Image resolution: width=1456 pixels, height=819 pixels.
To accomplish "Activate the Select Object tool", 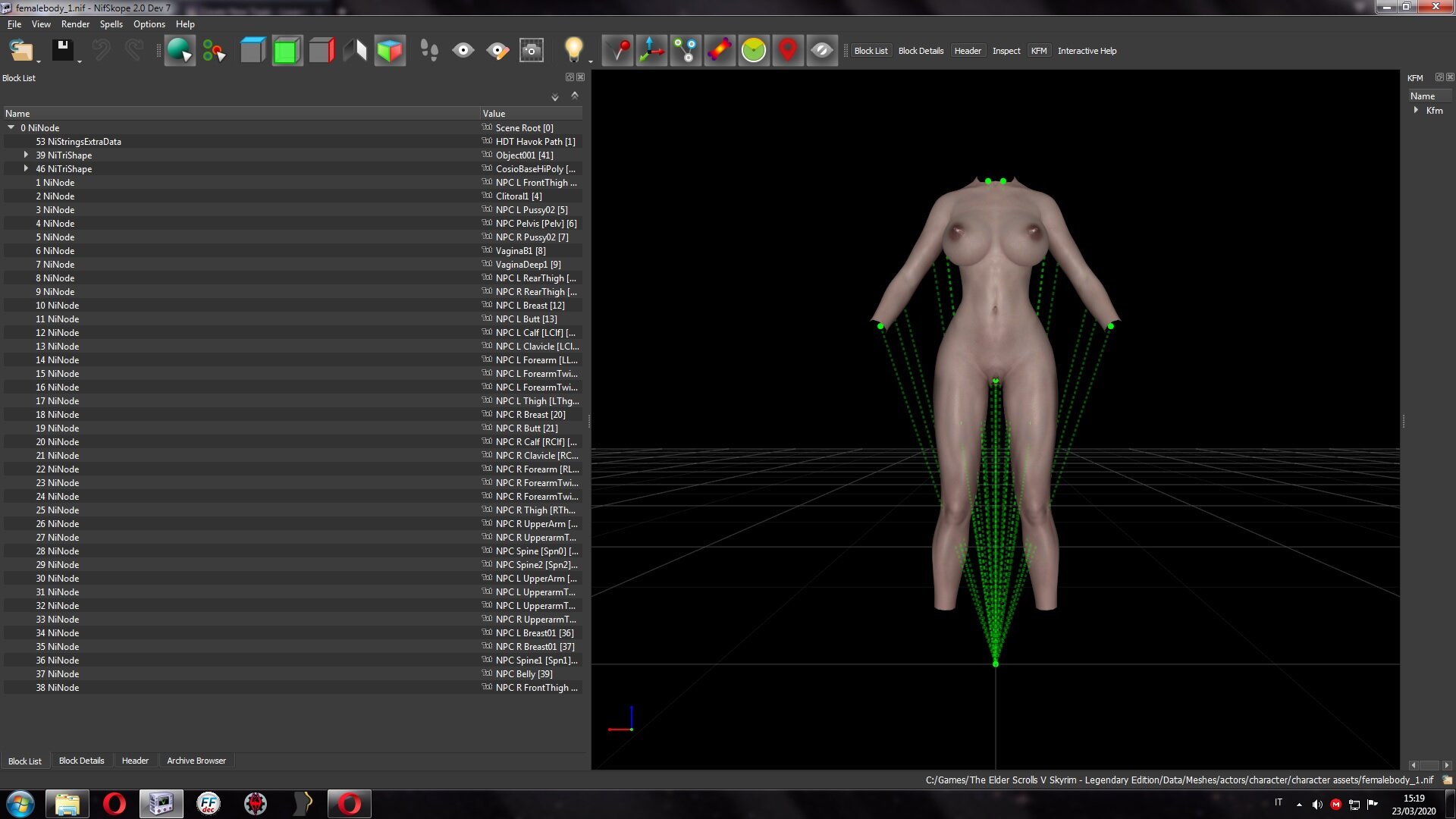I will (x=180, y=51).
